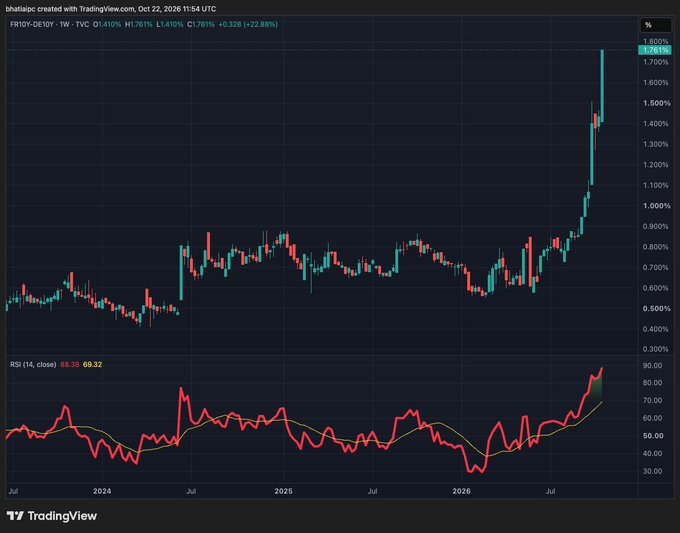This screenshot has width=680, height=533.
Task: Click the 30.00 RSI axis label
Action: tap(653, 471)
